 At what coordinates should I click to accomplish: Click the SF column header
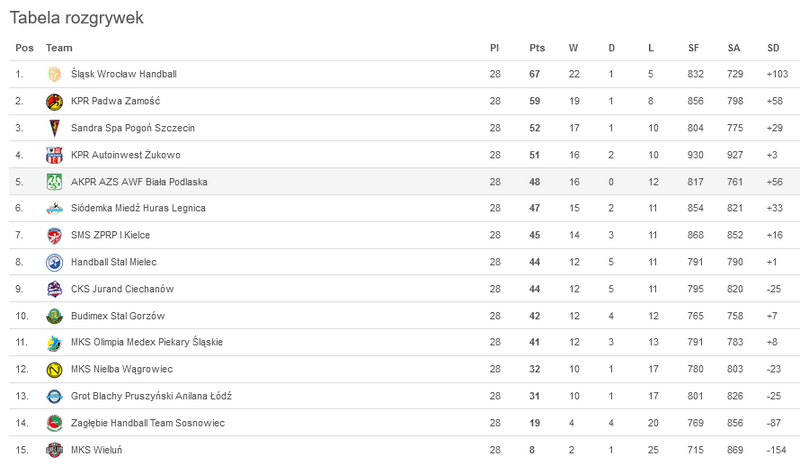[x=693, y=48]
